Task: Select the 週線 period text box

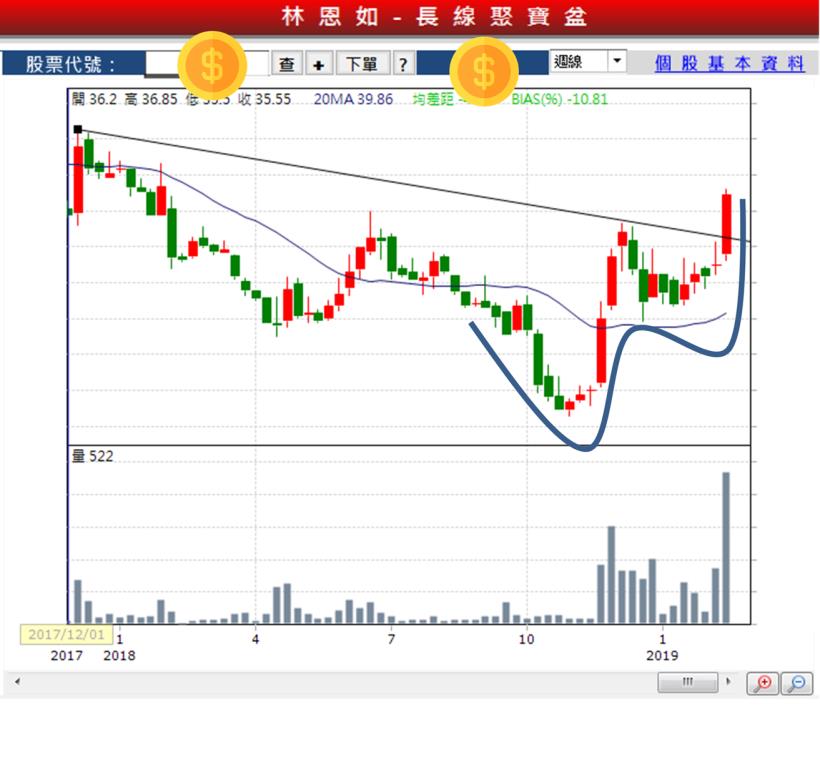Action: 578,61
